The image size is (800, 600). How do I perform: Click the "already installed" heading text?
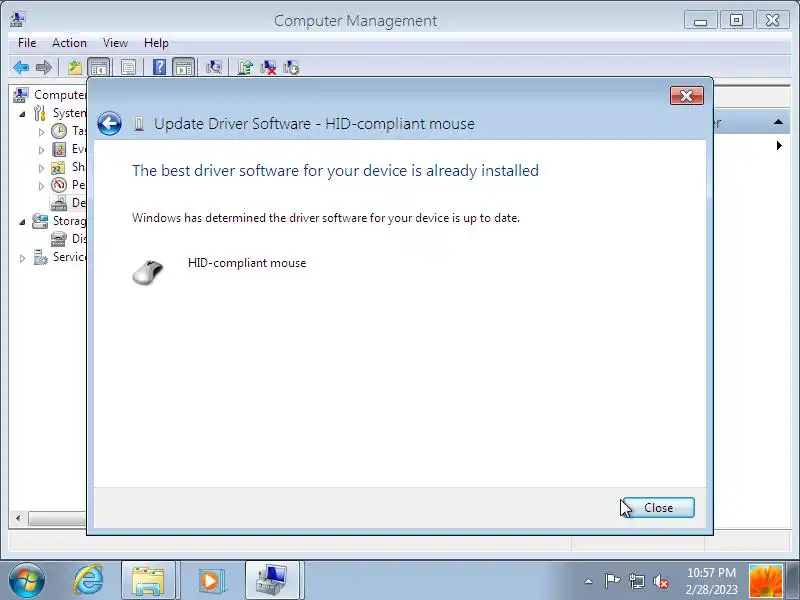click(x=335, y=170)
